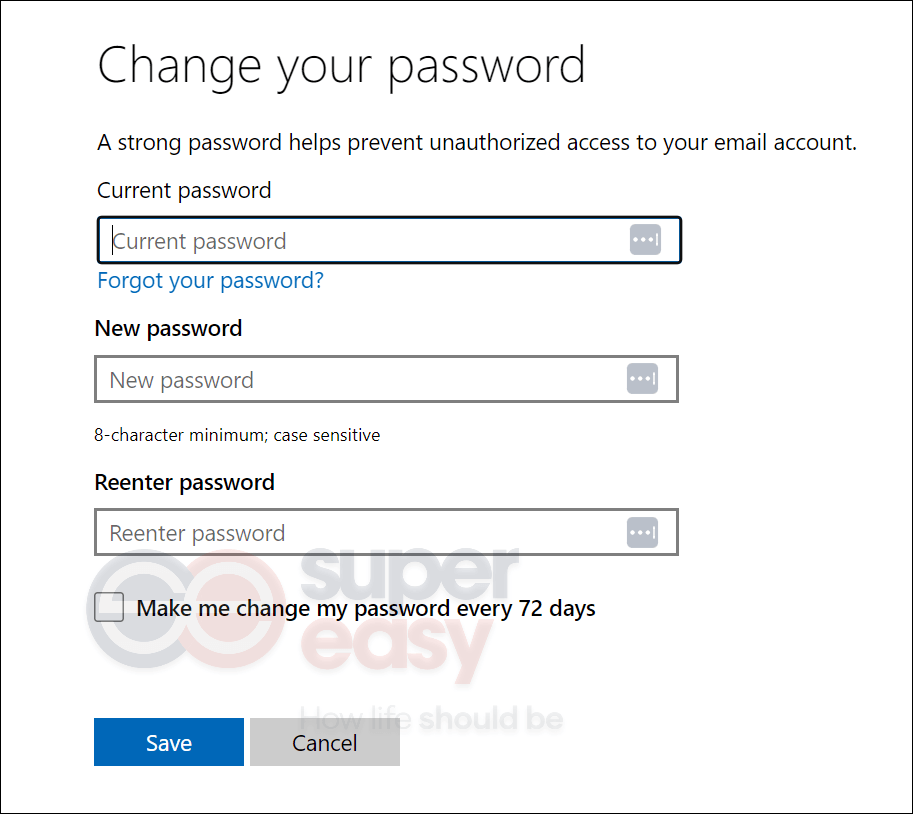Click the password manager icon in New password field
This screenshot has height=814, width=913.
tap(642, 378)
